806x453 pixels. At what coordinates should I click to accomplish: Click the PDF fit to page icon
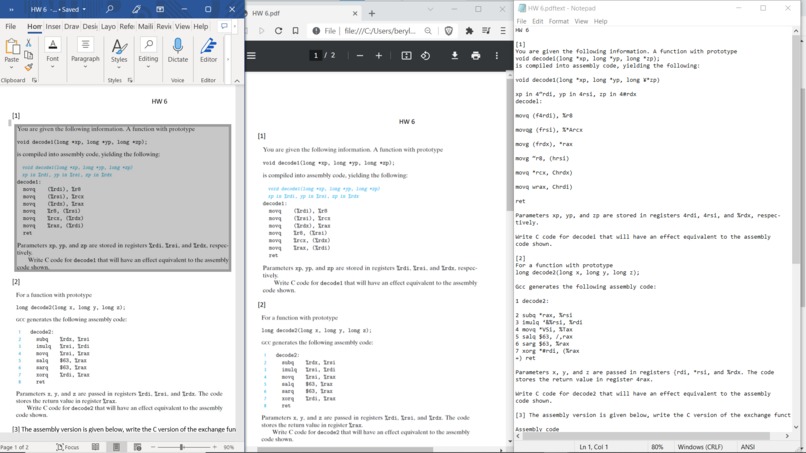point(406,56)
